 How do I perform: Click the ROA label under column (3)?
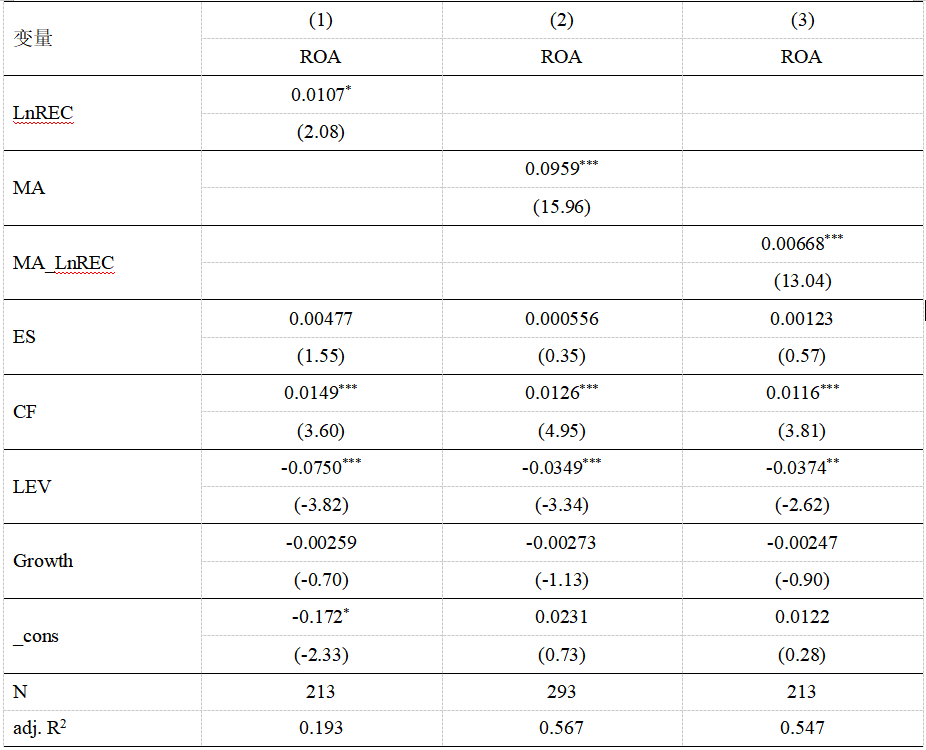(801, 57)
